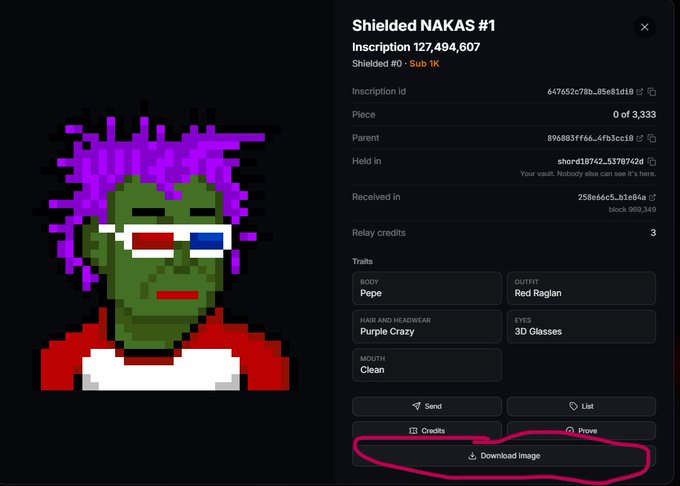Click the Relay credits value 3
680x486 pixels.
(653, 233)
